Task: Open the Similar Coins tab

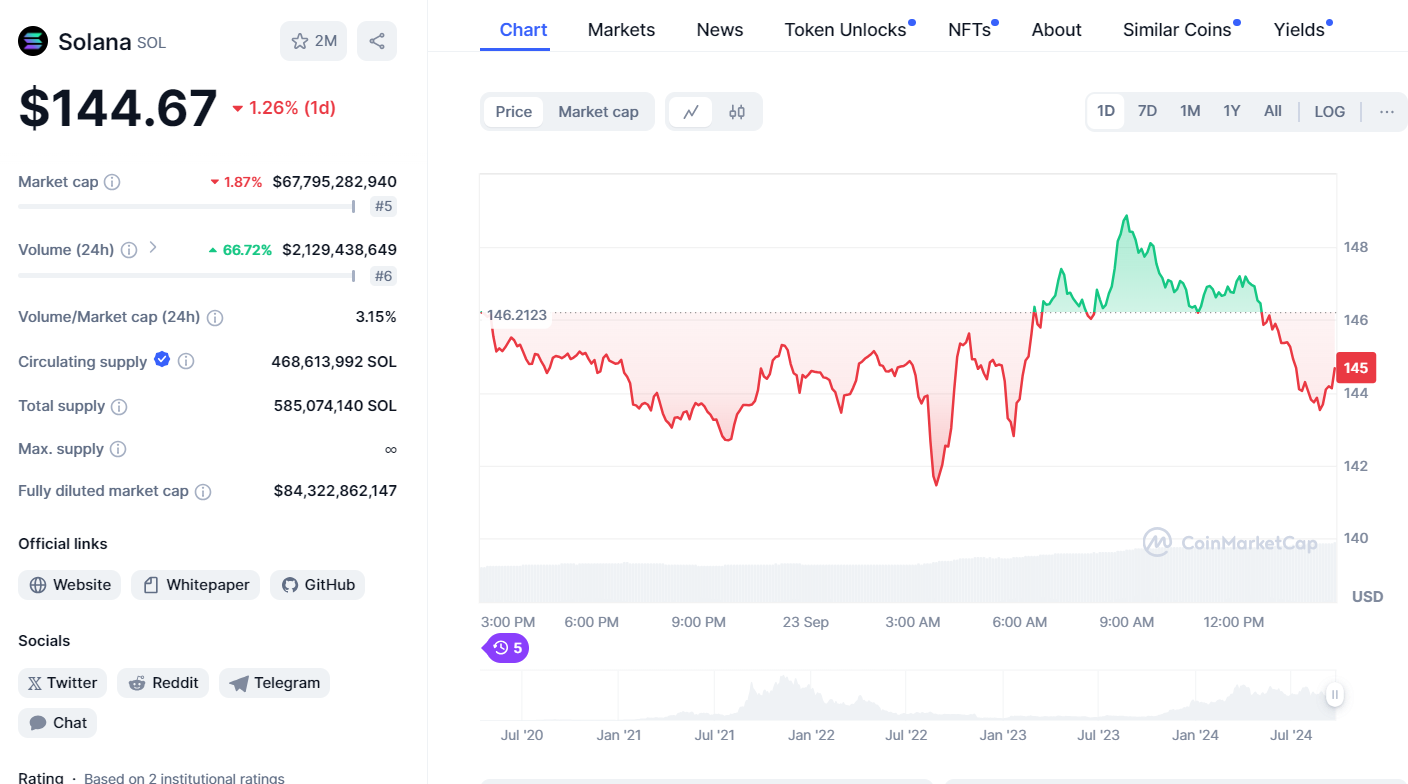Action: tap(1178, 30)
